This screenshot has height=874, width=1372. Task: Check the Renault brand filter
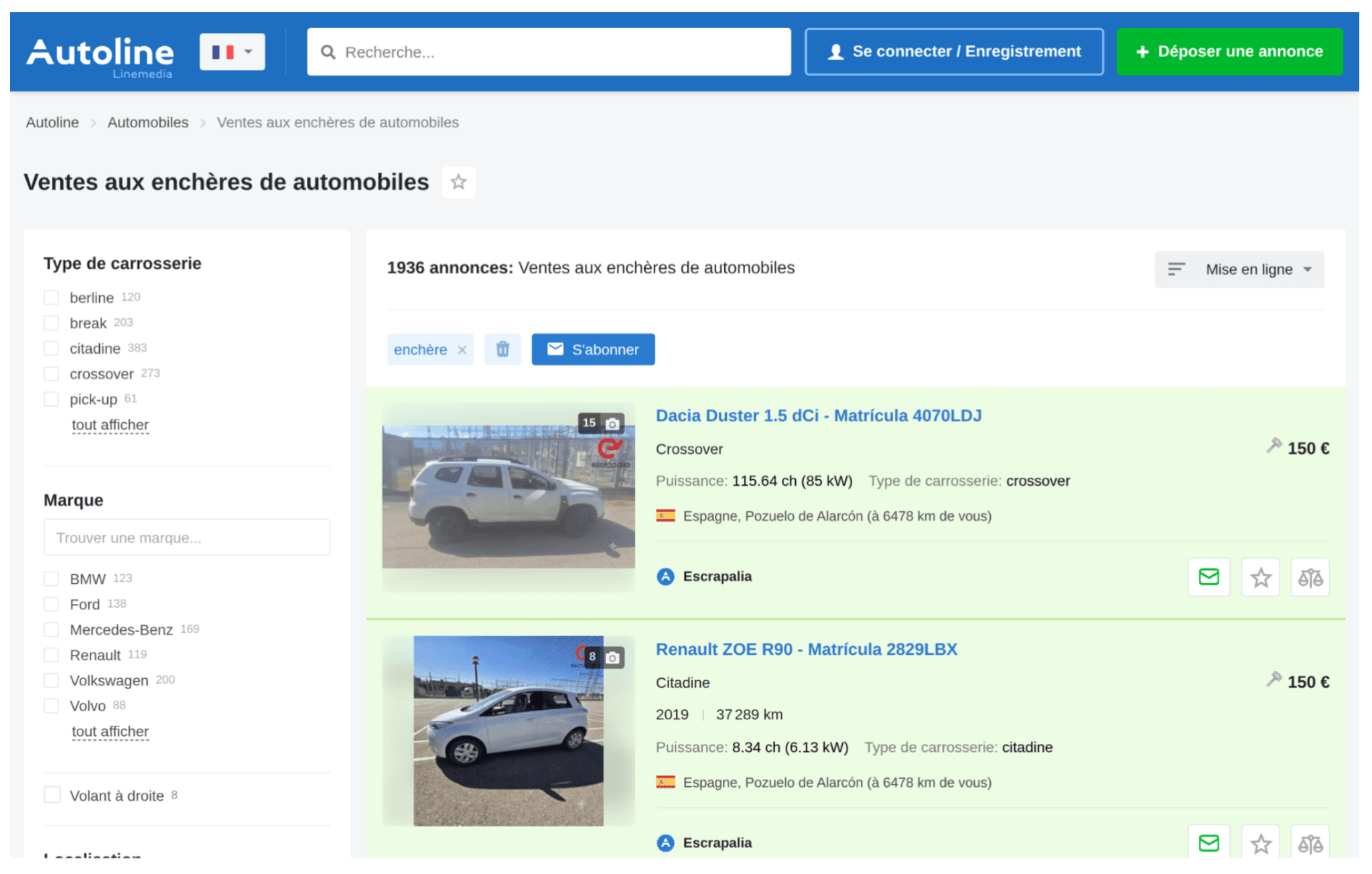(x=51, y=655)
